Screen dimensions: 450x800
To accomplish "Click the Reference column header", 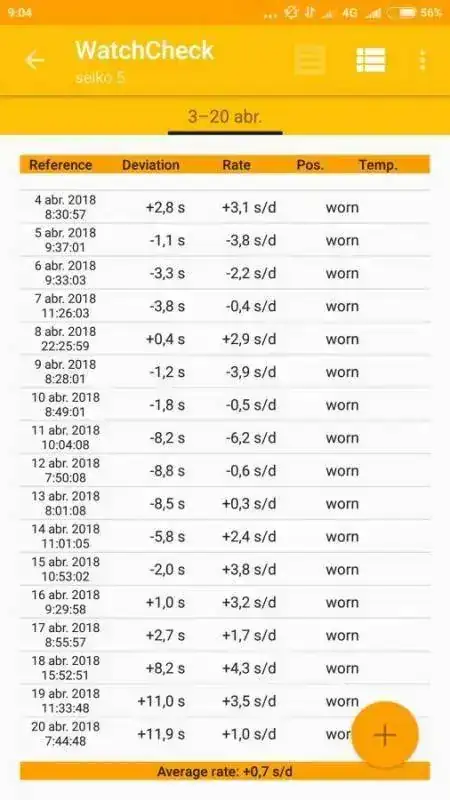I will pos(61,165).
